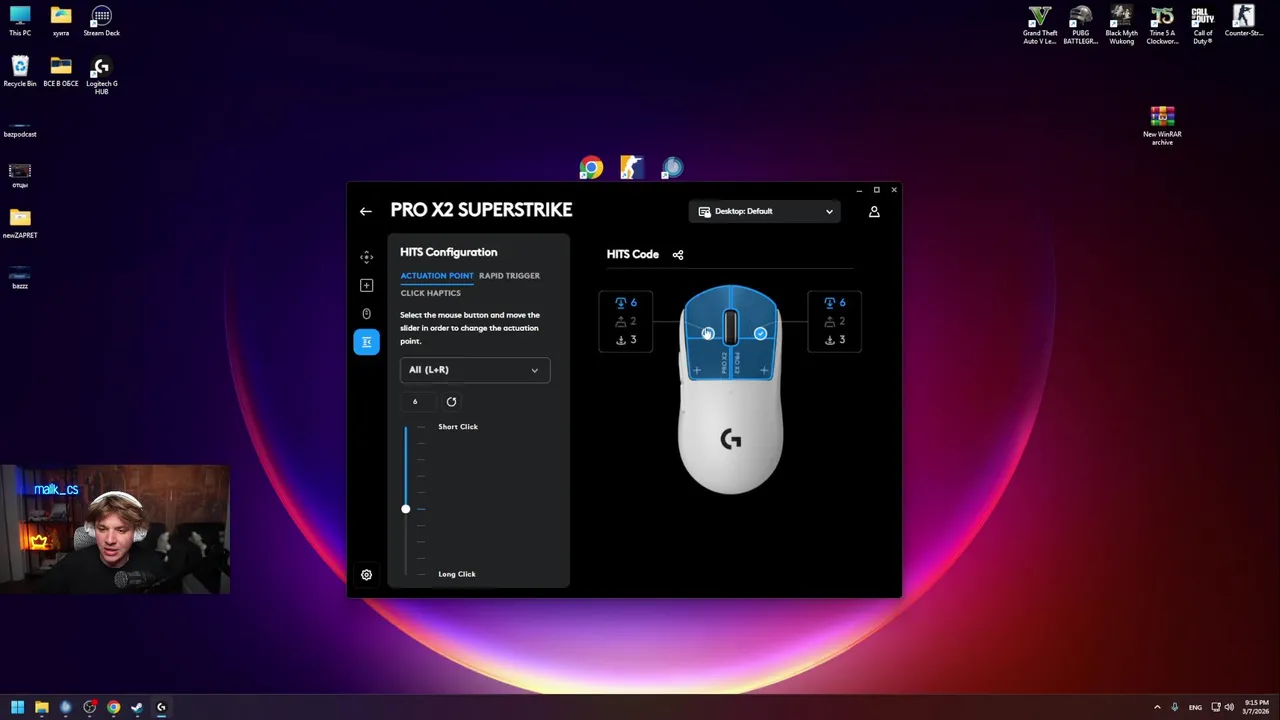Click the HITS Code heading
Image resolution: width=1280 pixels, height=720 pixels.
pyautogui.click(x=632, y=254)
